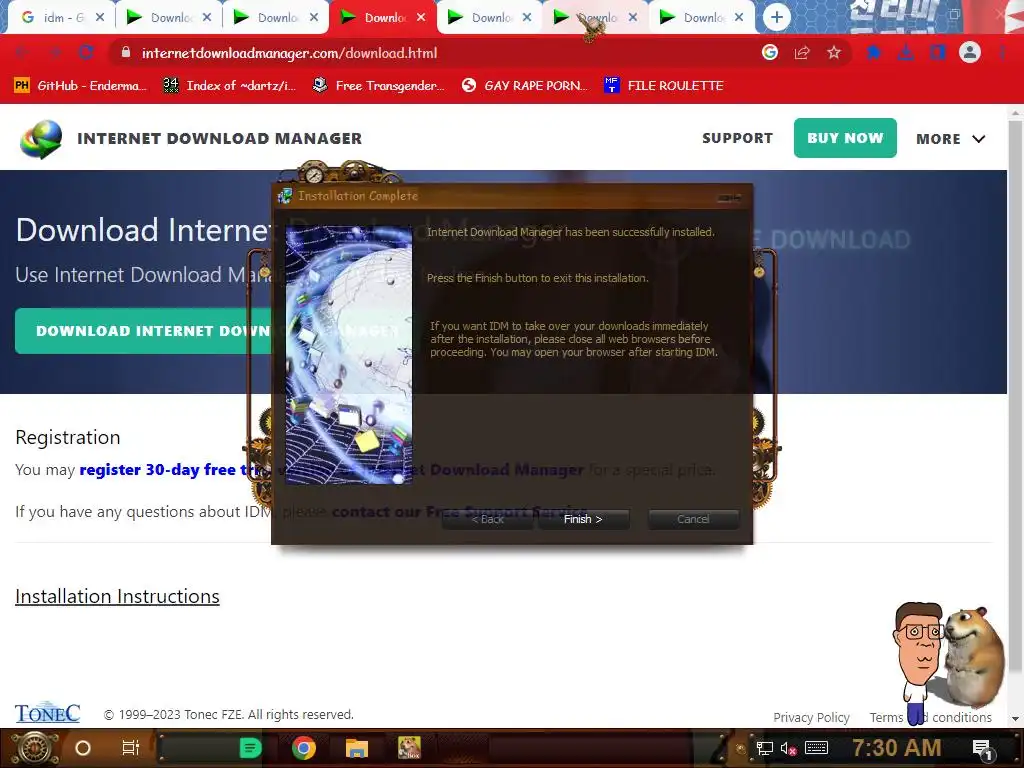Click 'Internet Download Manager has been successfully installed.' text
The width and height of the screenshot is (1024, 768).
(571, 232)
